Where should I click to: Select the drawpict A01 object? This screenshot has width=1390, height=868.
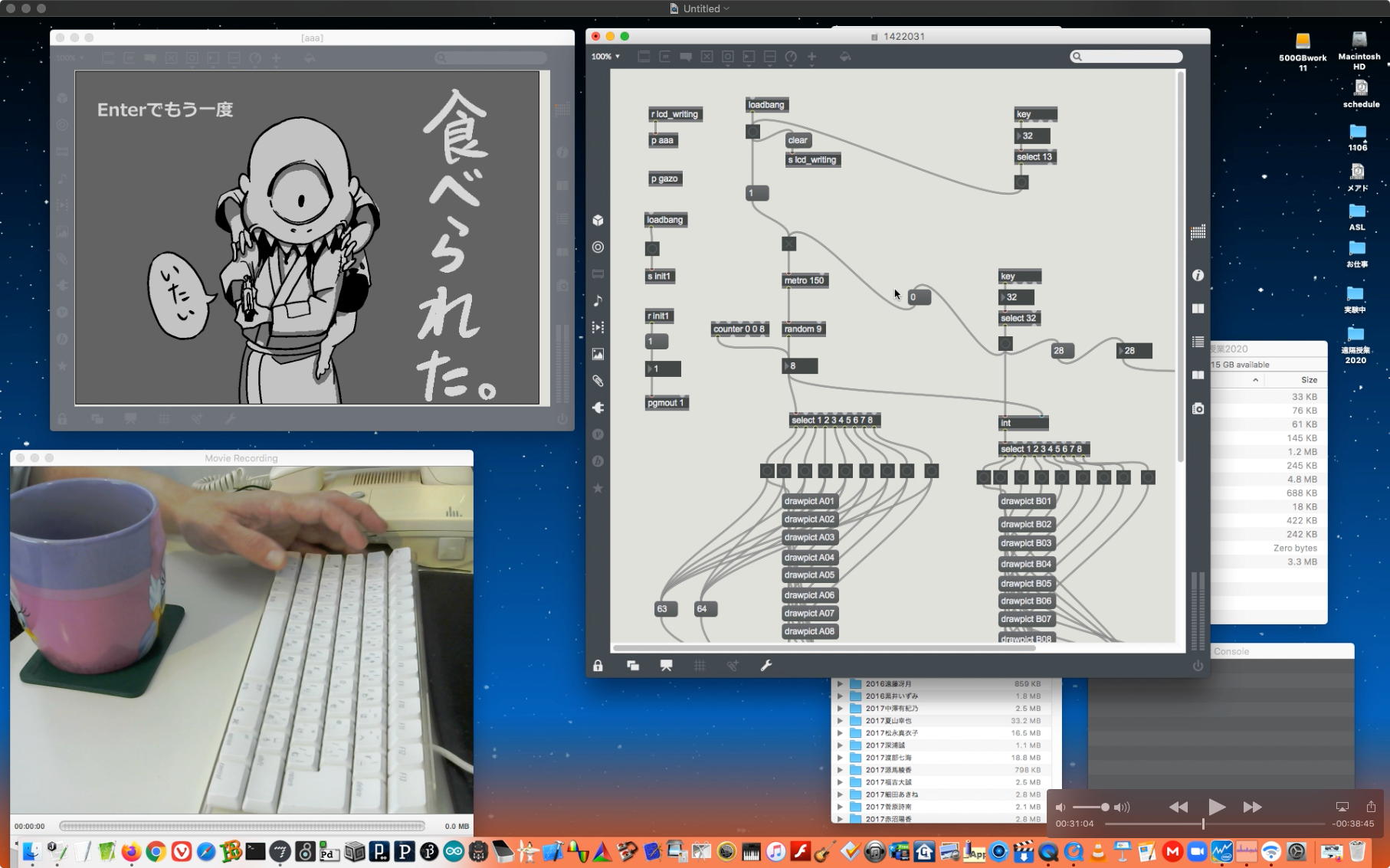[810, 501]
